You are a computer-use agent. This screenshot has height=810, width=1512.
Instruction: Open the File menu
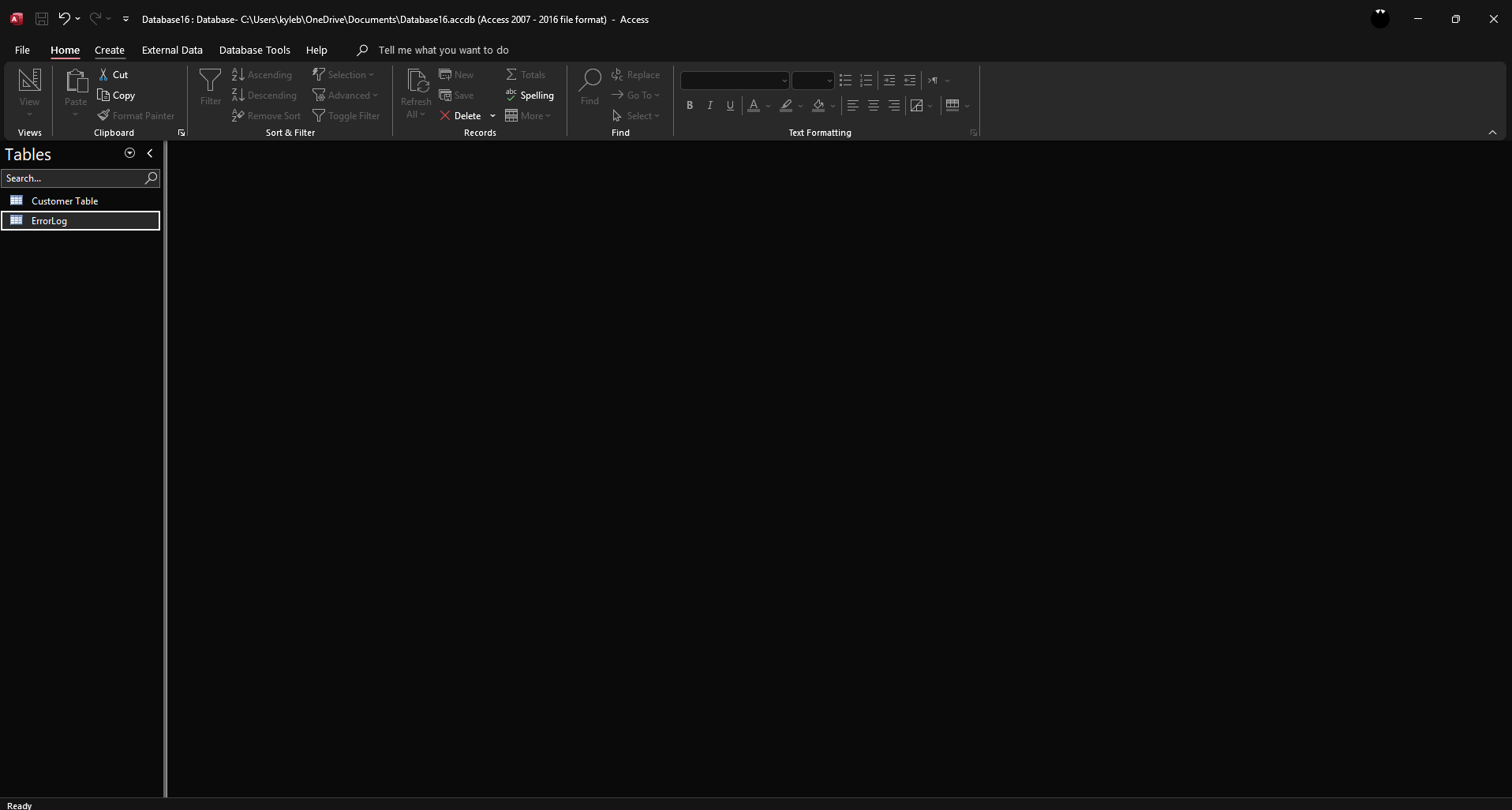click(x=22, y=50)
